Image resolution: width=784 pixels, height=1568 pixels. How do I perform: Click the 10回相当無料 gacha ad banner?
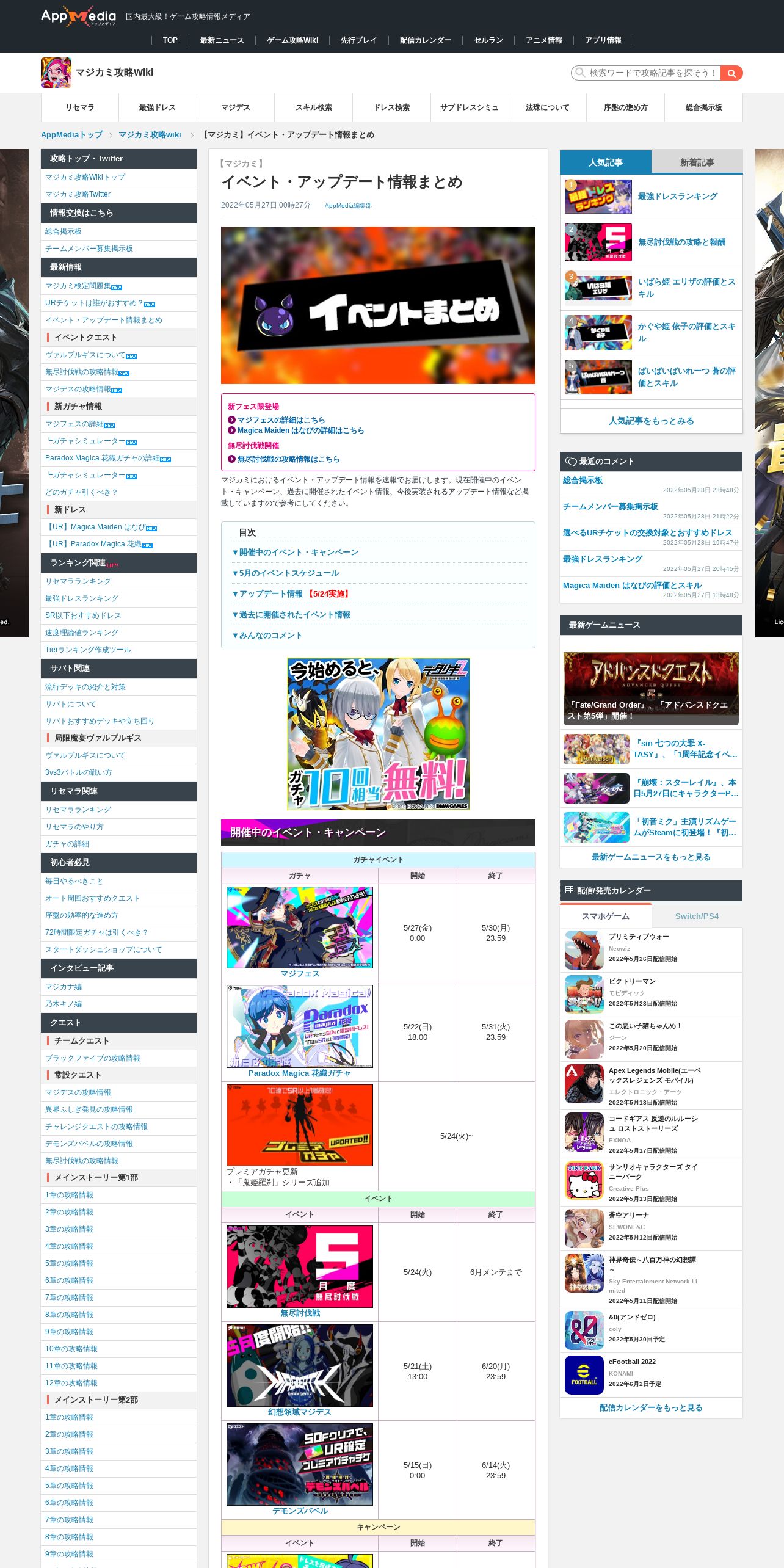(x=379, y=734)
